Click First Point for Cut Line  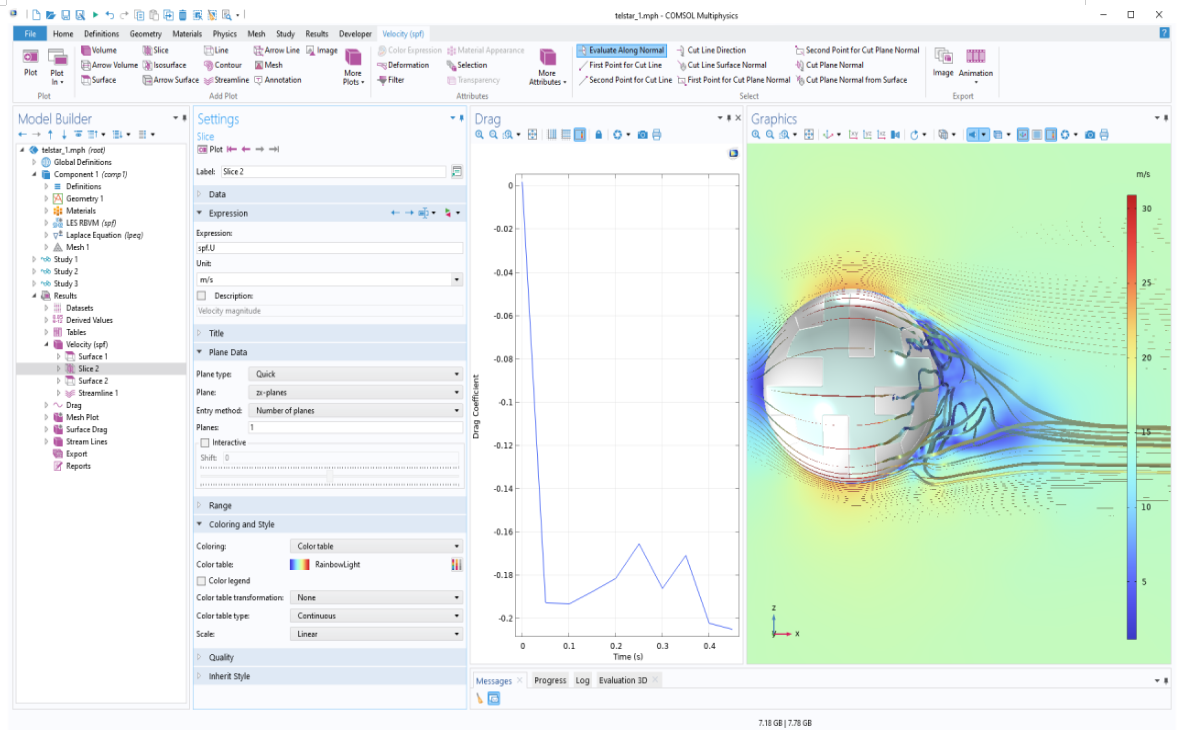click(620, 65)
